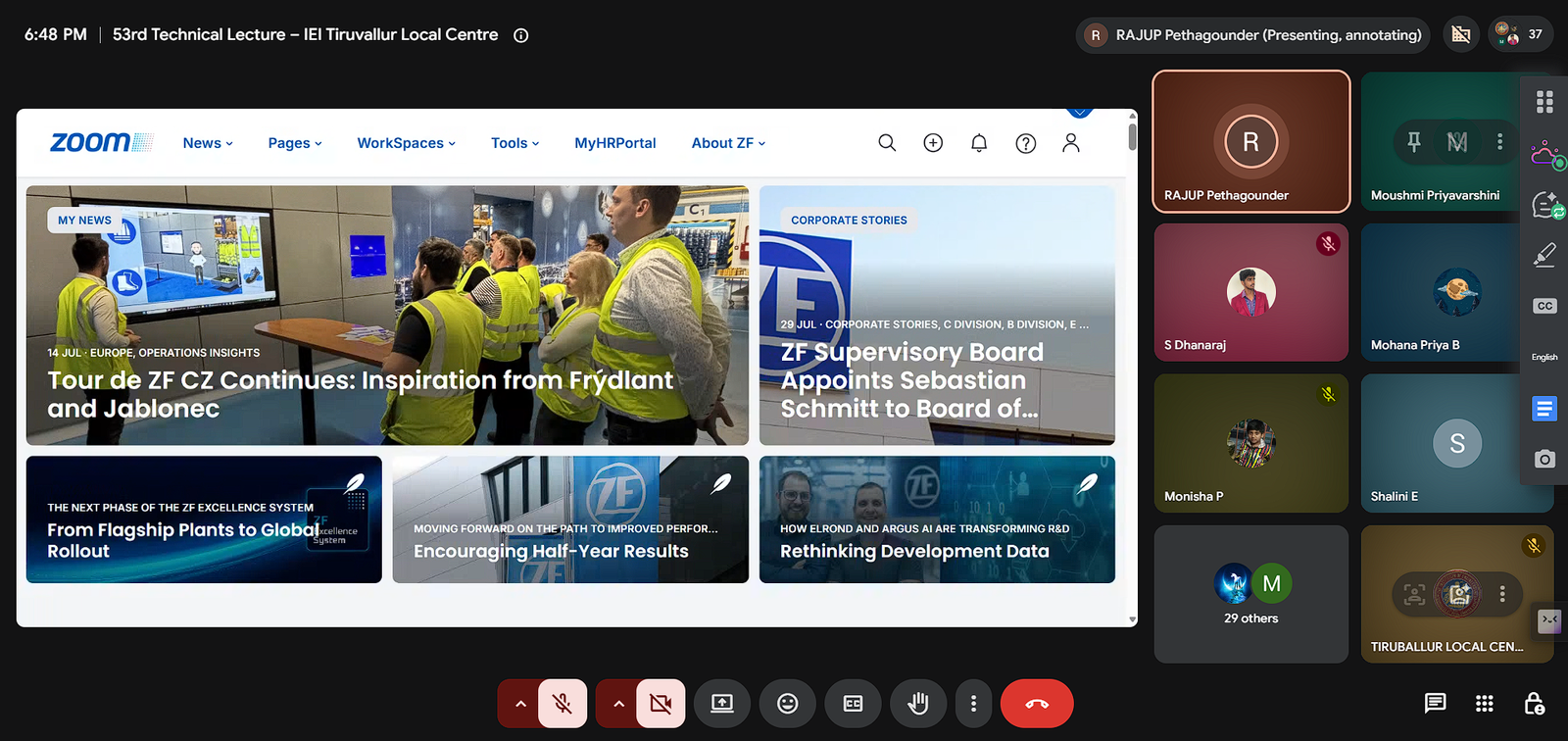Click the share screen present button
The height and width of the screenshot is (741, 1568).
(x=722, y=704)
